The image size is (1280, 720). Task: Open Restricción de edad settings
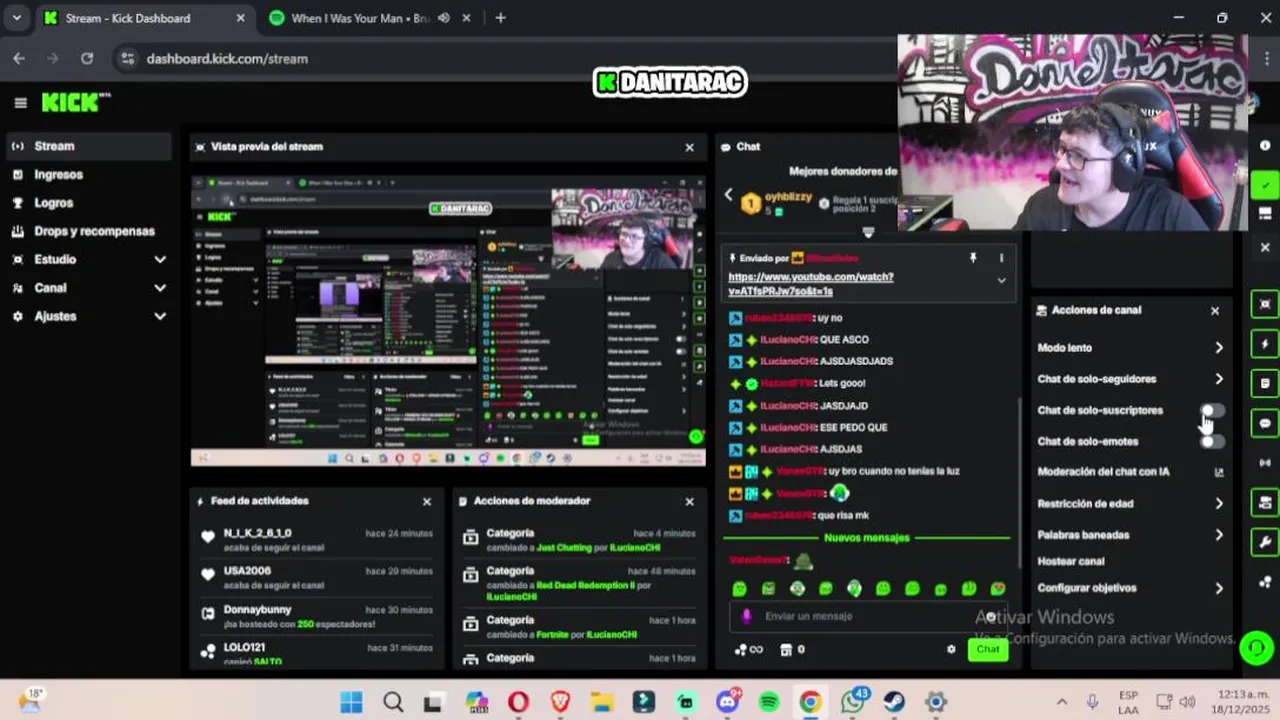click(x=1130, y=504)
